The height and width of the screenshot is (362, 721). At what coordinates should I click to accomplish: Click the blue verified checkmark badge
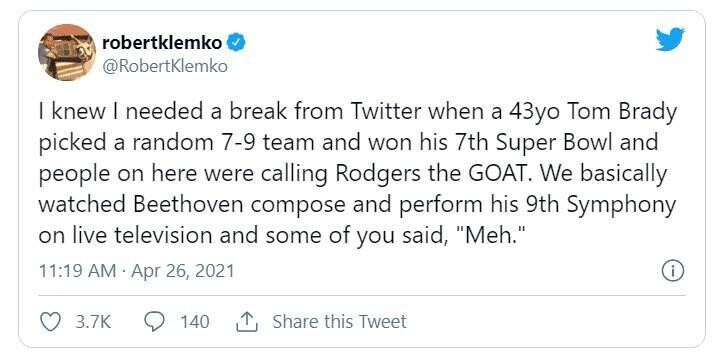click(x=237, y=43)
